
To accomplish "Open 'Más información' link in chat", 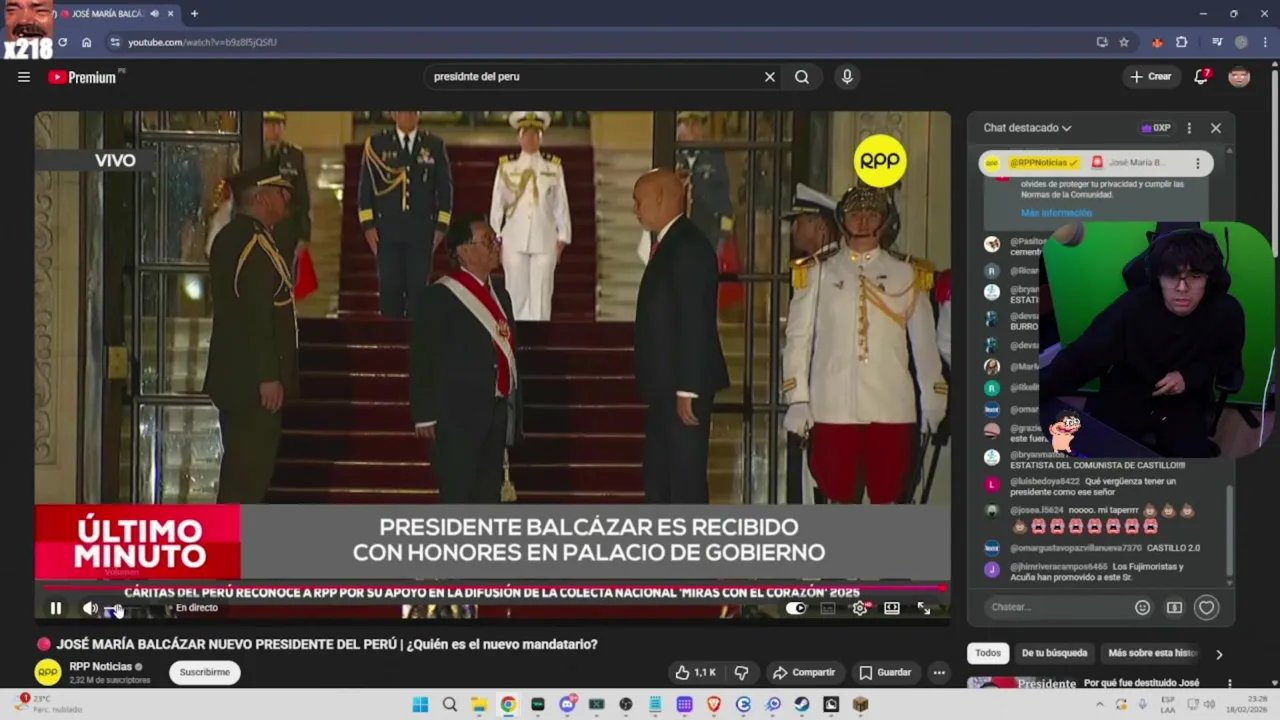I will pyautogui.click(x=1056, y=213).
